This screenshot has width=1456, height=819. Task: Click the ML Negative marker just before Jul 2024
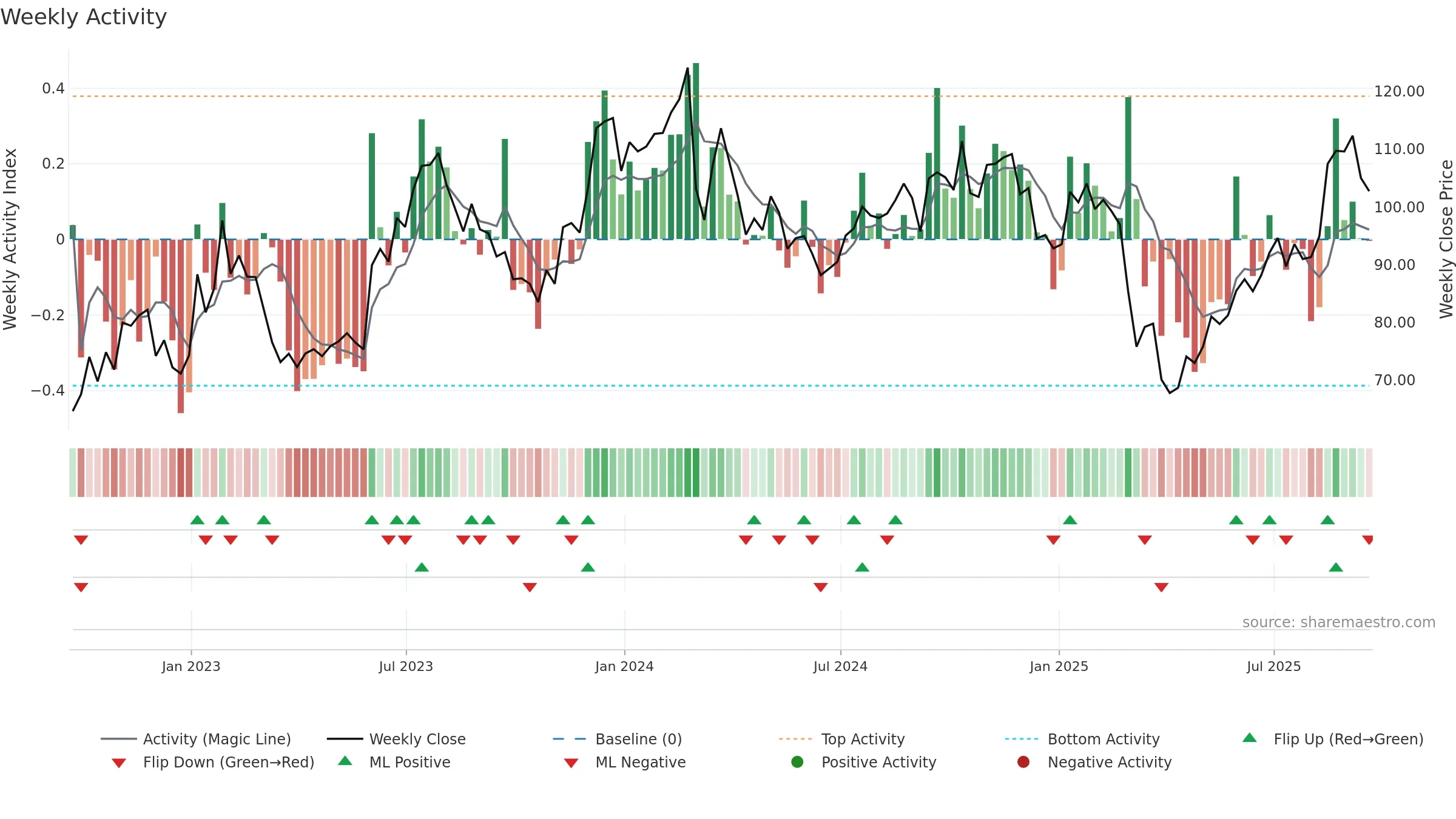click(821, 587)
